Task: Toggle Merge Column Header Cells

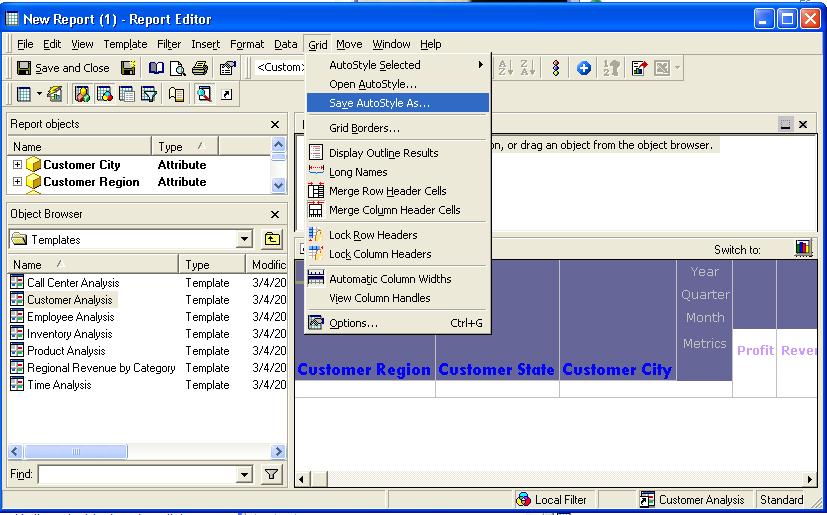Action: [x=398, y=210]
